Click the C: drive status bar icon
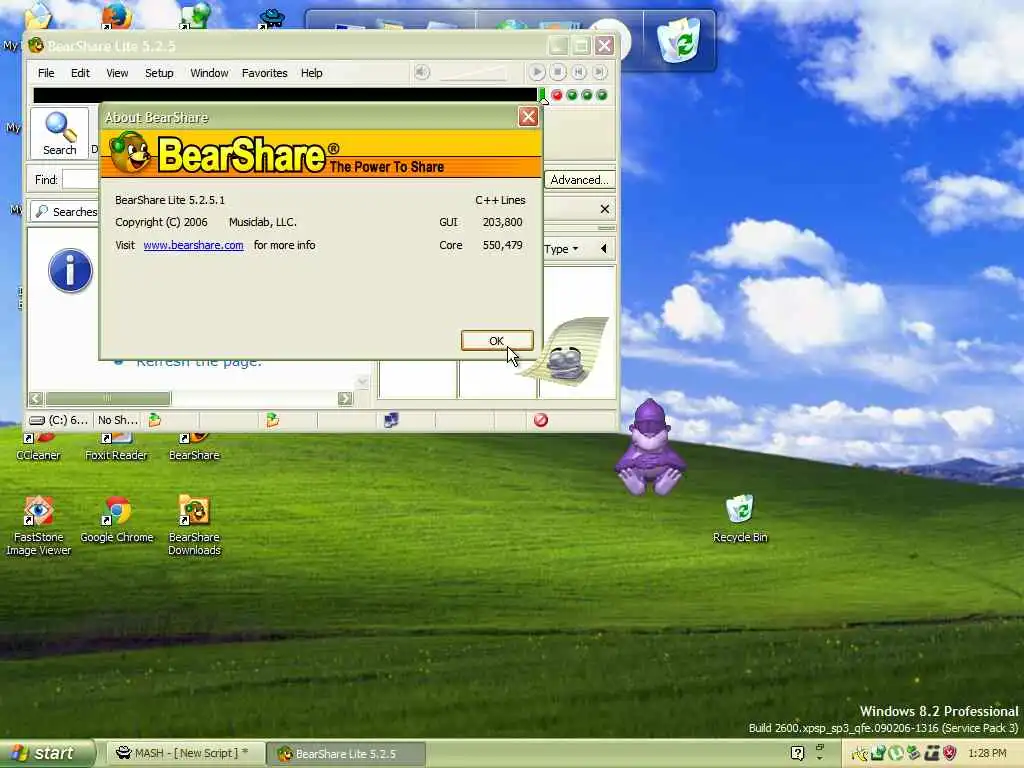 coord(37,420)
